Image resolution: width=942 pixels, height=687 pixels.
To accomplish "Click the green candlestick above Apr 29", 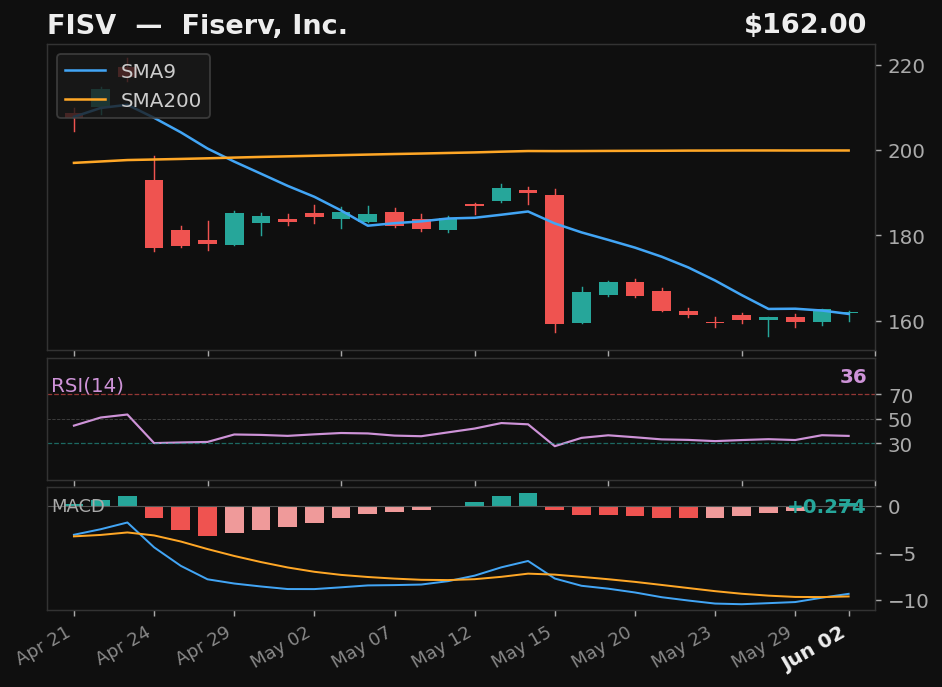I will tap(234, 229).
